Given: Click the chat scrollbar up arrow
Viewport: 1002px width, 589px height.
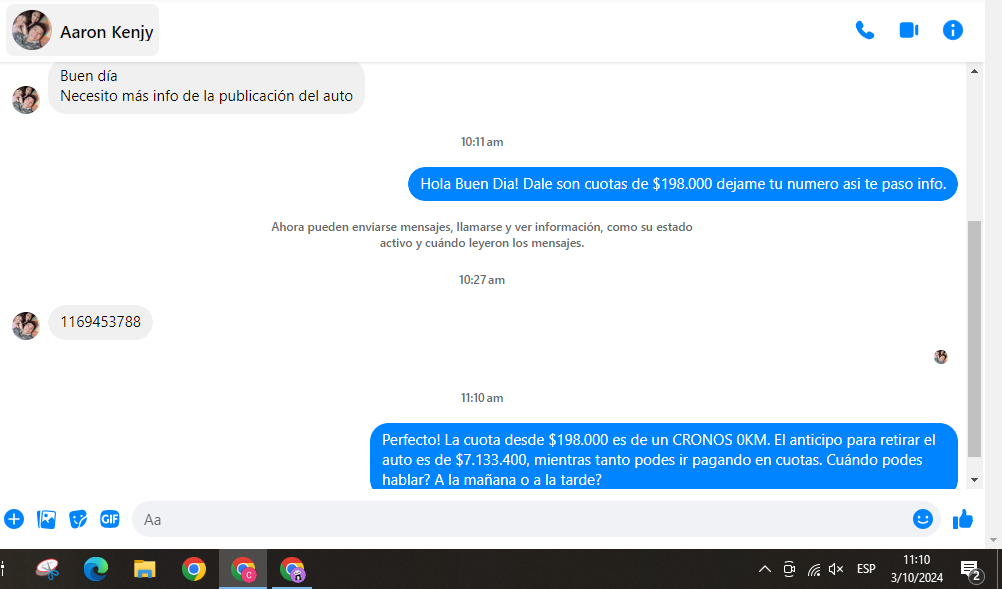Looking at the screenshot, I should [975, 71].
